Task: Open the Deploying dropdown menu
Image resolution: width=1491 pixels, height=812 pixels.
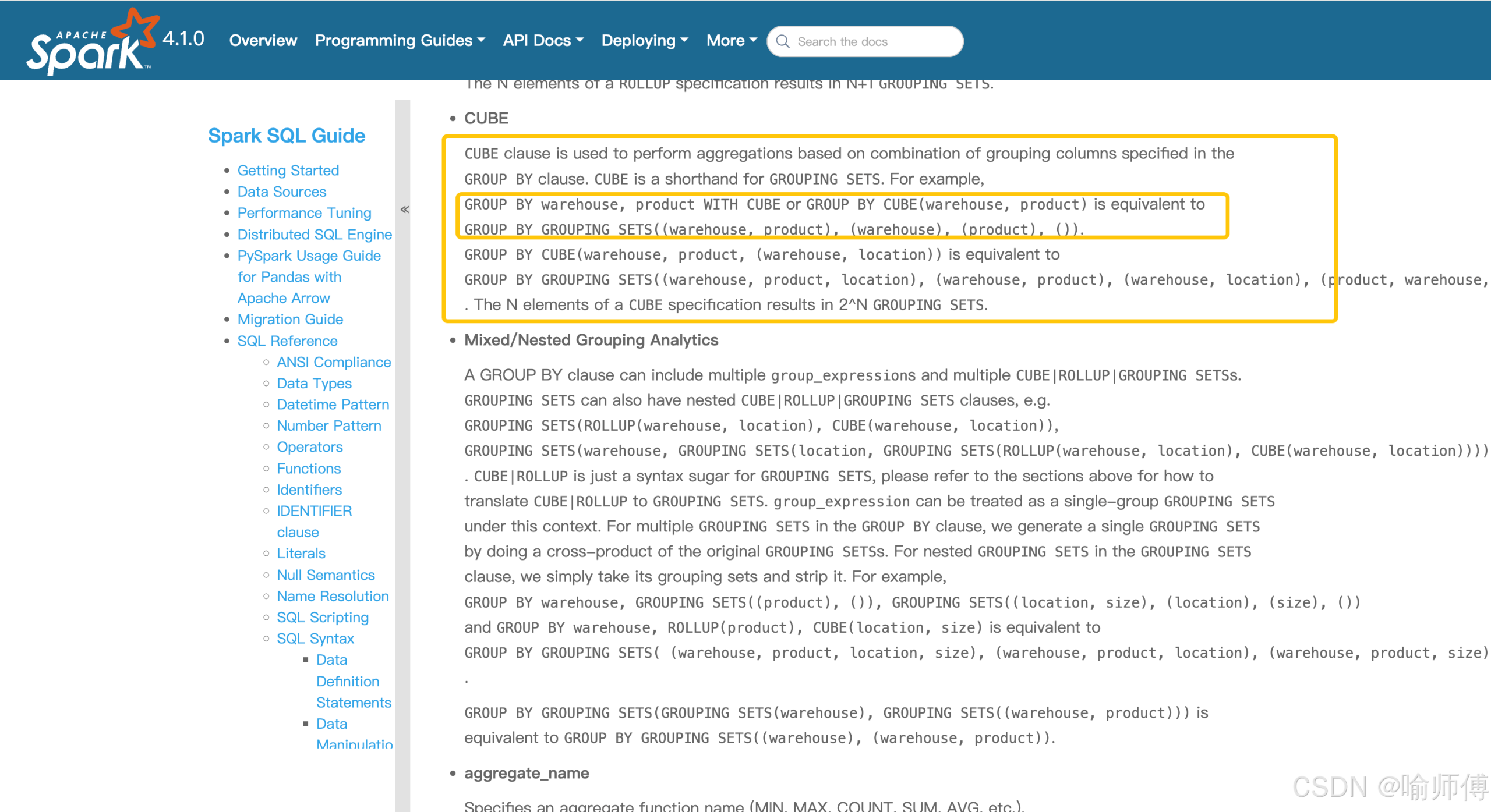Action: 644,40
